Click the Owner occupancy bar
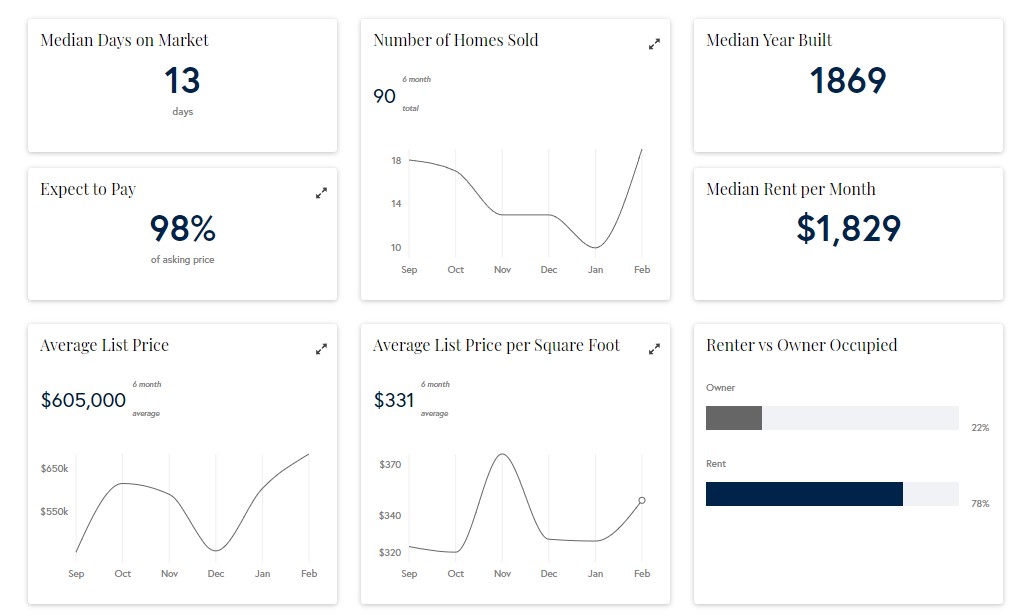 [734, 418]
